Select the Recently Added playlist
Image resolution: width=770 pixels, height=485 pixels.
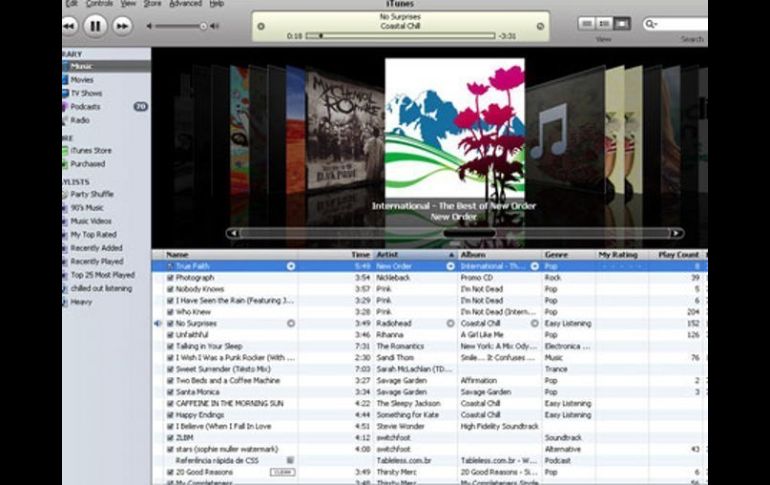(96, 248)
